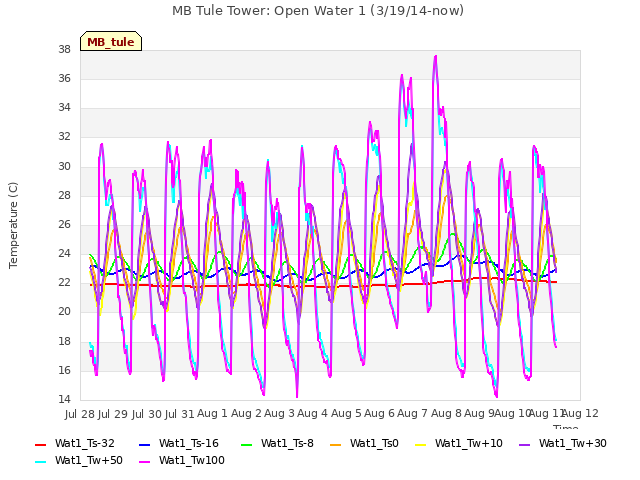640x480 pixels.
Task: Click the 16 y-axis tick label
Action: [64, 370]
